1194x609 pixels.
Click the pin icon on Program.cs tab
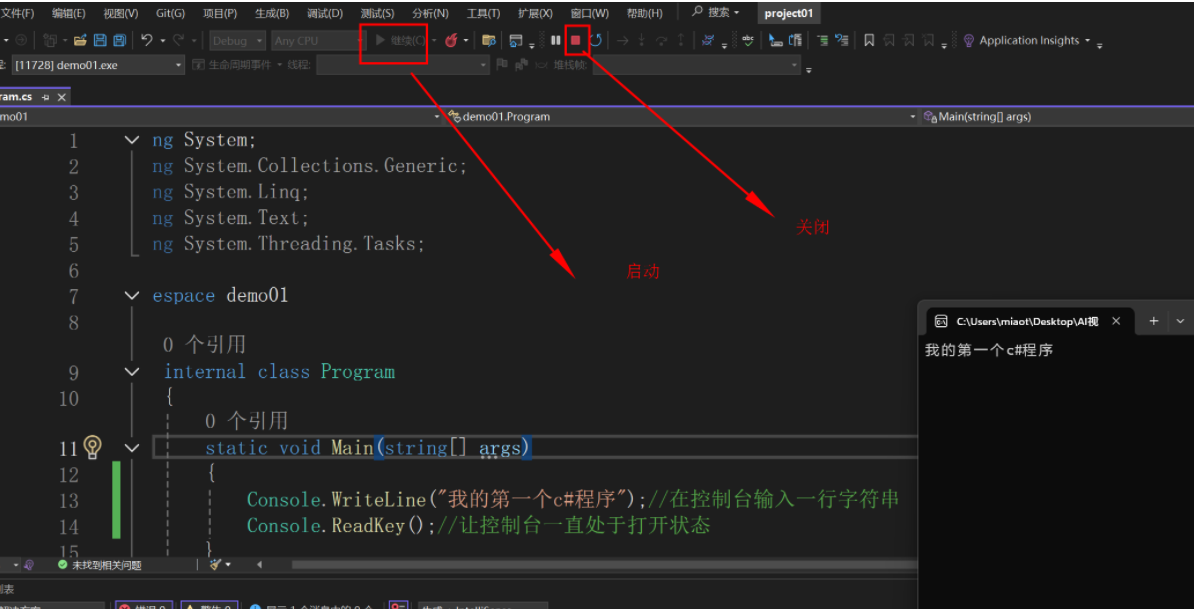(46, 97)
